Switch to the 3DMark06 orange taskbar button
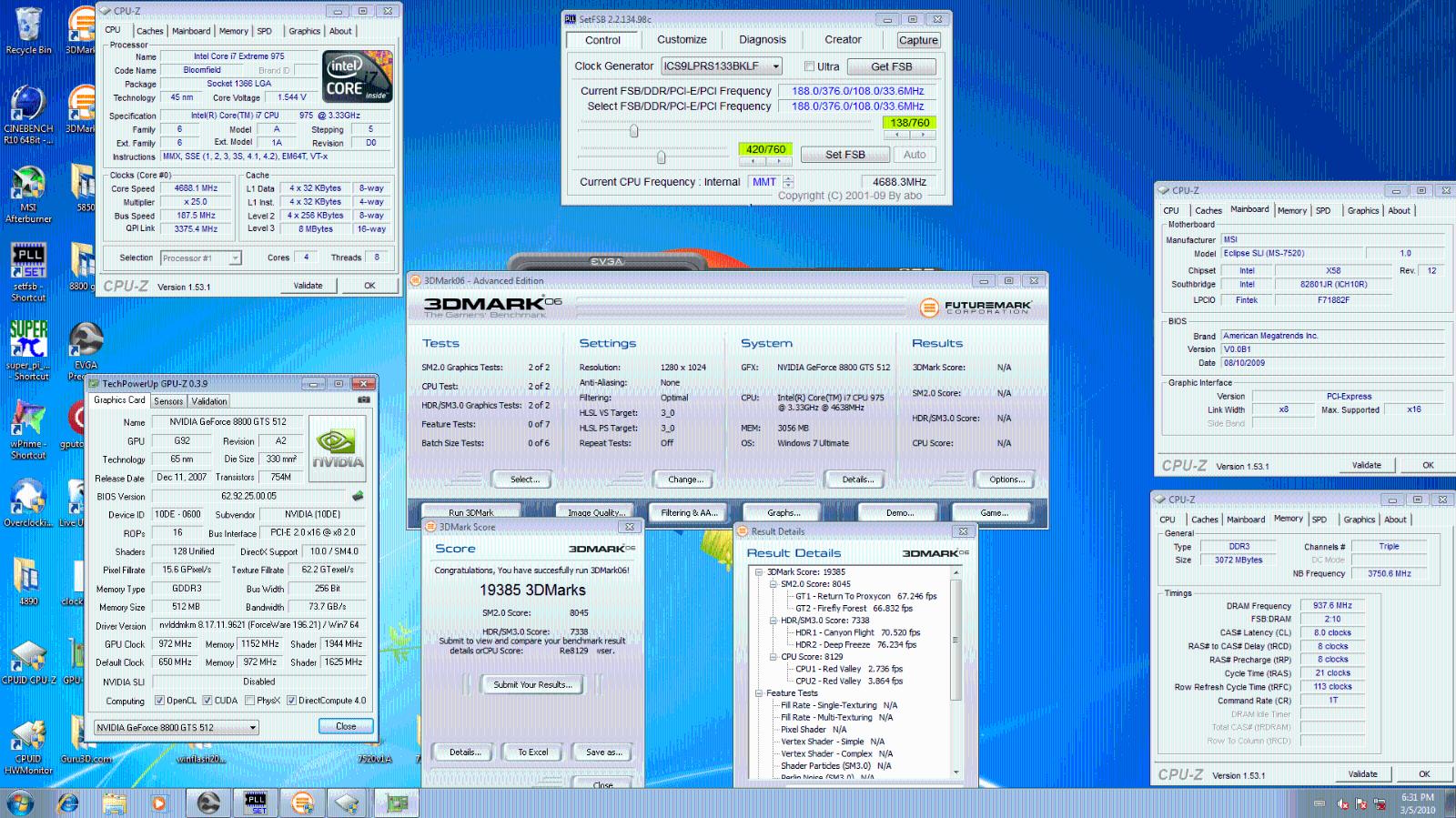This screenshot has width=1456, height=818. pos(302,803)
